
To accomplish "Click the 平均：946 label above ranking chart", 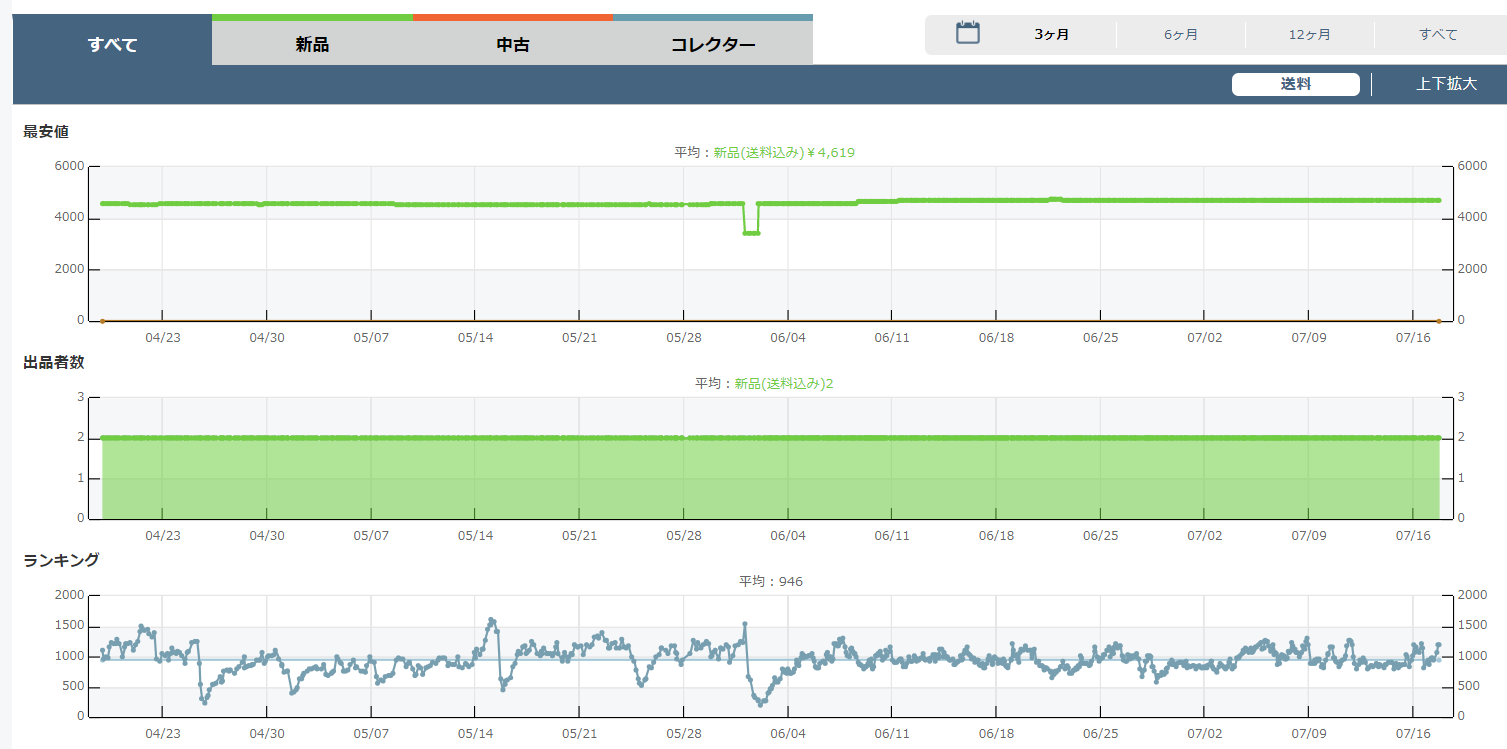I will [770, 582].
